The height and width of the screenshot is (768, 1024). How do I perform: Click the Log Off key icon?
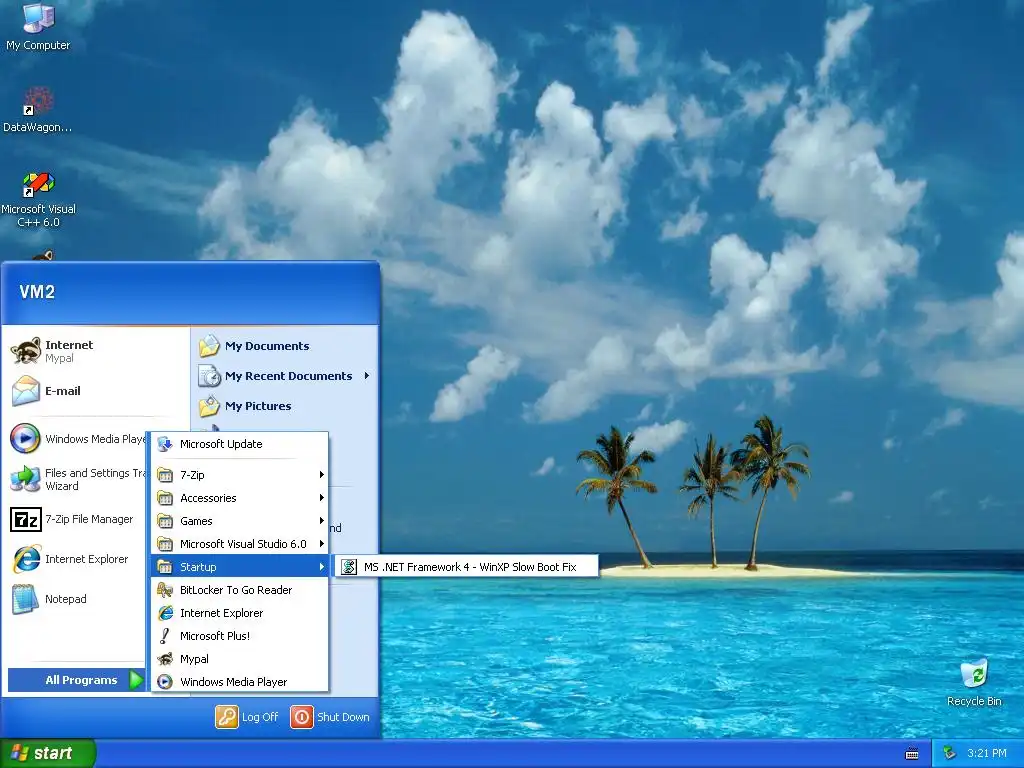(x=227, y=716)
